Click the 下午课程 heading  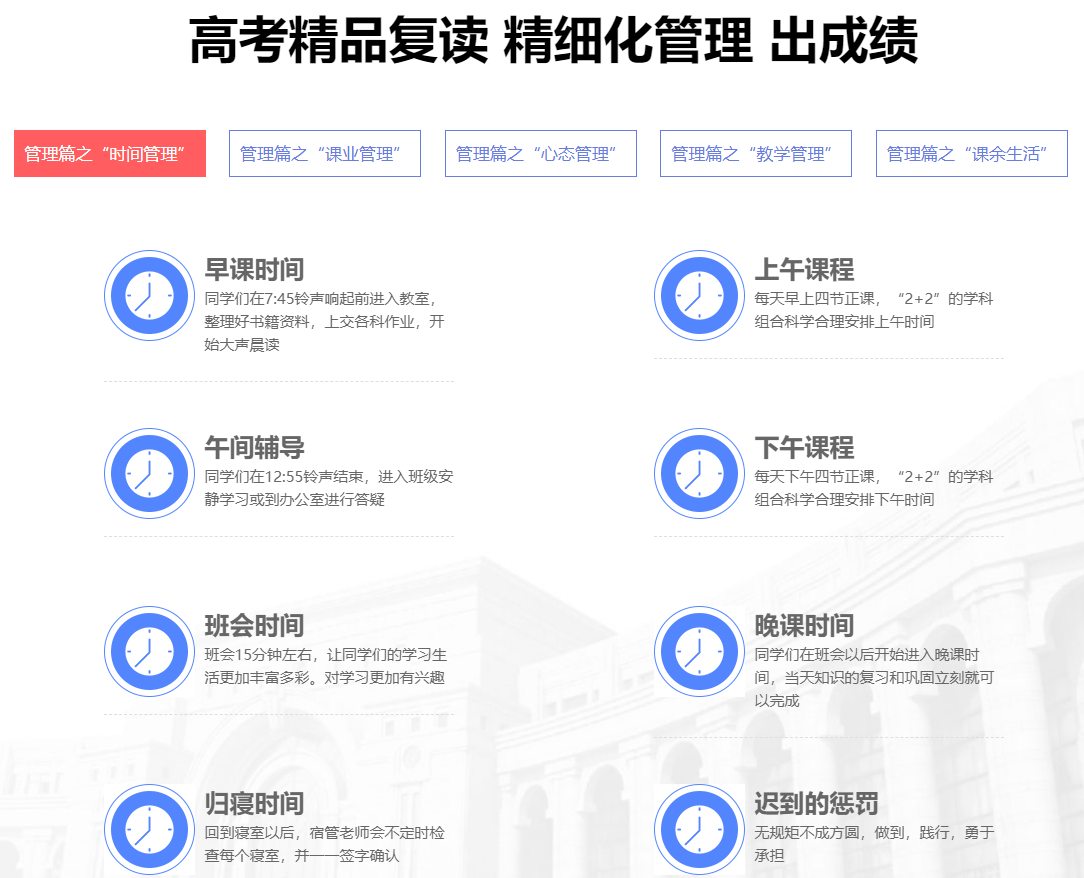[804, 447]
